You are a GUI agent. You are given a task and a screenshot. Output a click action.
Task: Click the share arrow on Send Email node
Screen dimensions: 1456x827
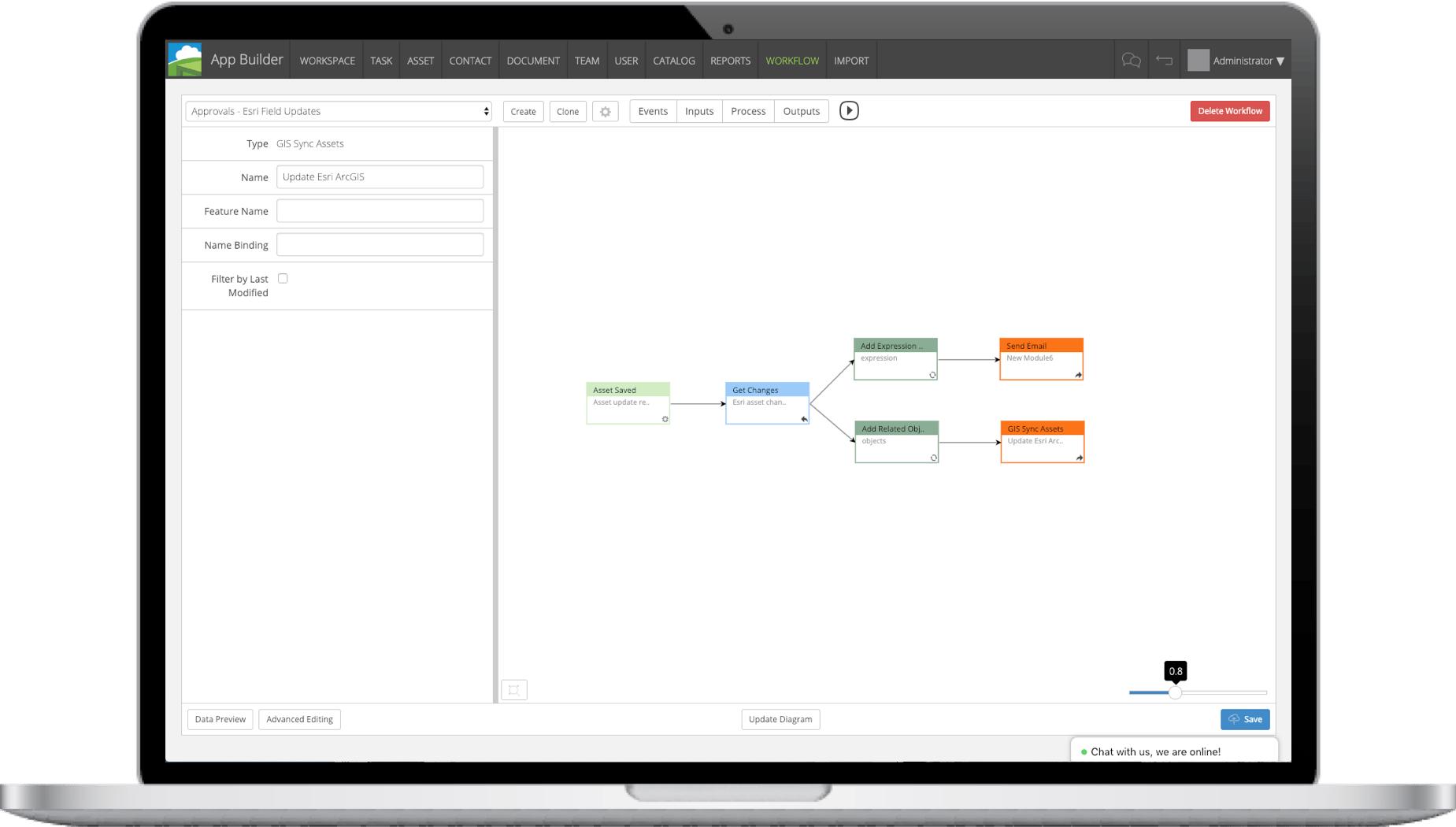pos(1077,376)
